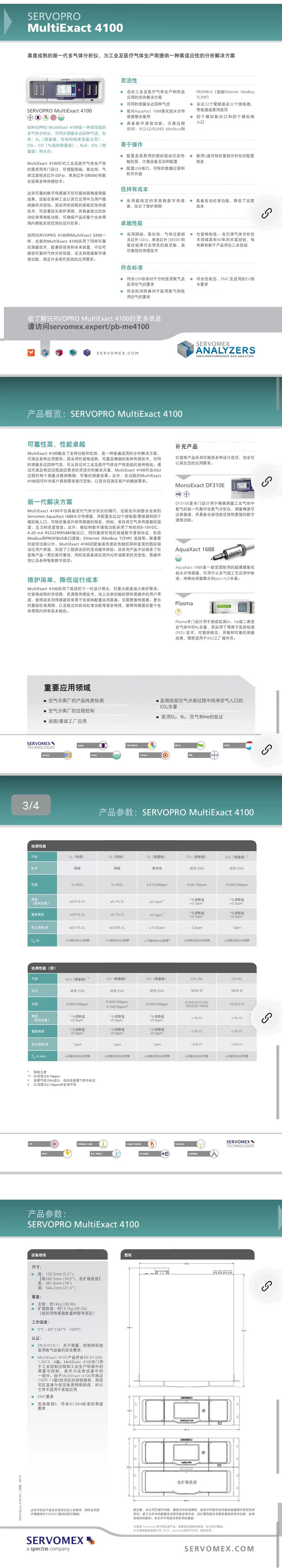Click the teal cube icon in the footer
This screenshot has width=282, height=1568.
(73, 352)
